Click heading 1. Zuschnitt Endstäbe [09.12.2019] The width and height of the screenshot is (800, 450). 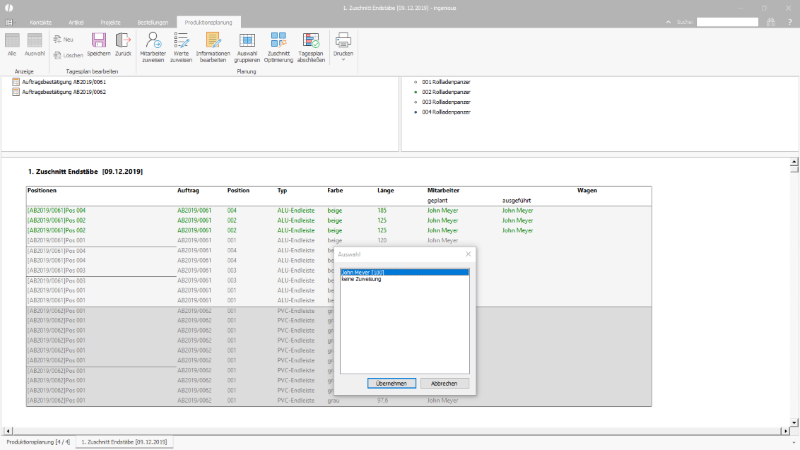point(85,171)
